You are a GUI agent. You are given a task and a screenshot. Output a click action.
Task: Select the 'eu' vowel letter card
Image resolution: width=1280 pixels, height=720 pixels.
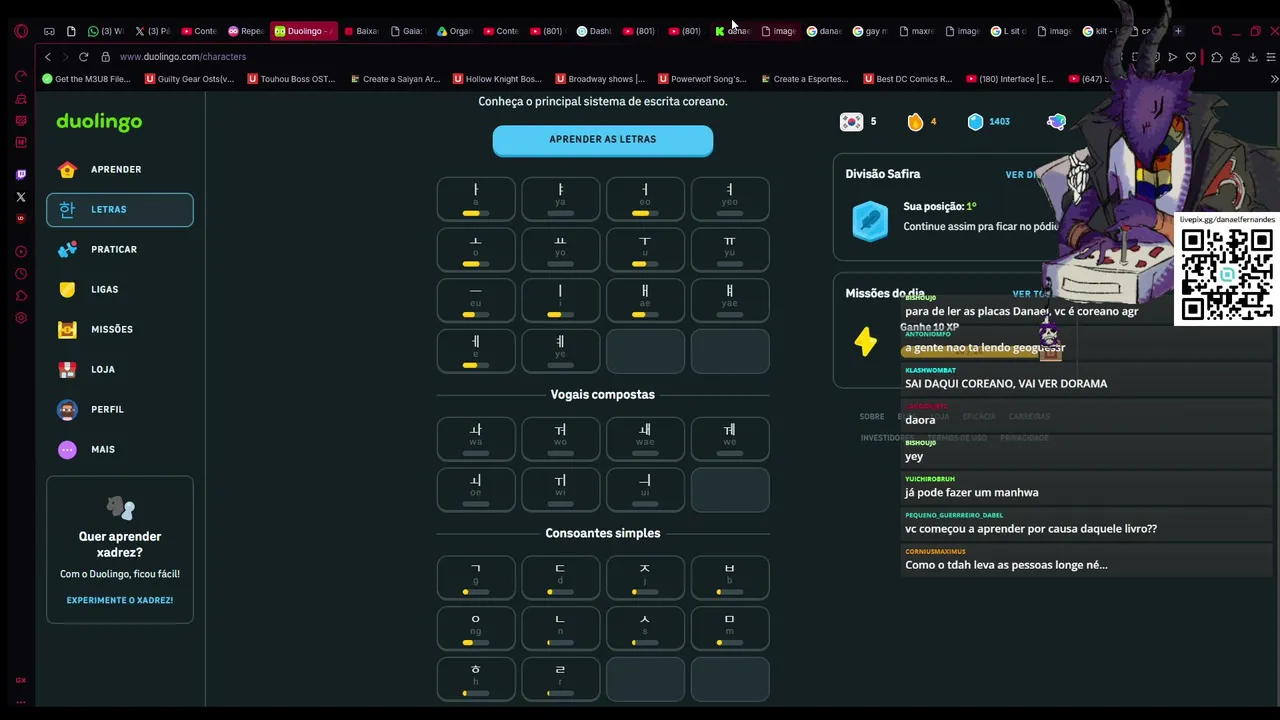coord(476,301)
